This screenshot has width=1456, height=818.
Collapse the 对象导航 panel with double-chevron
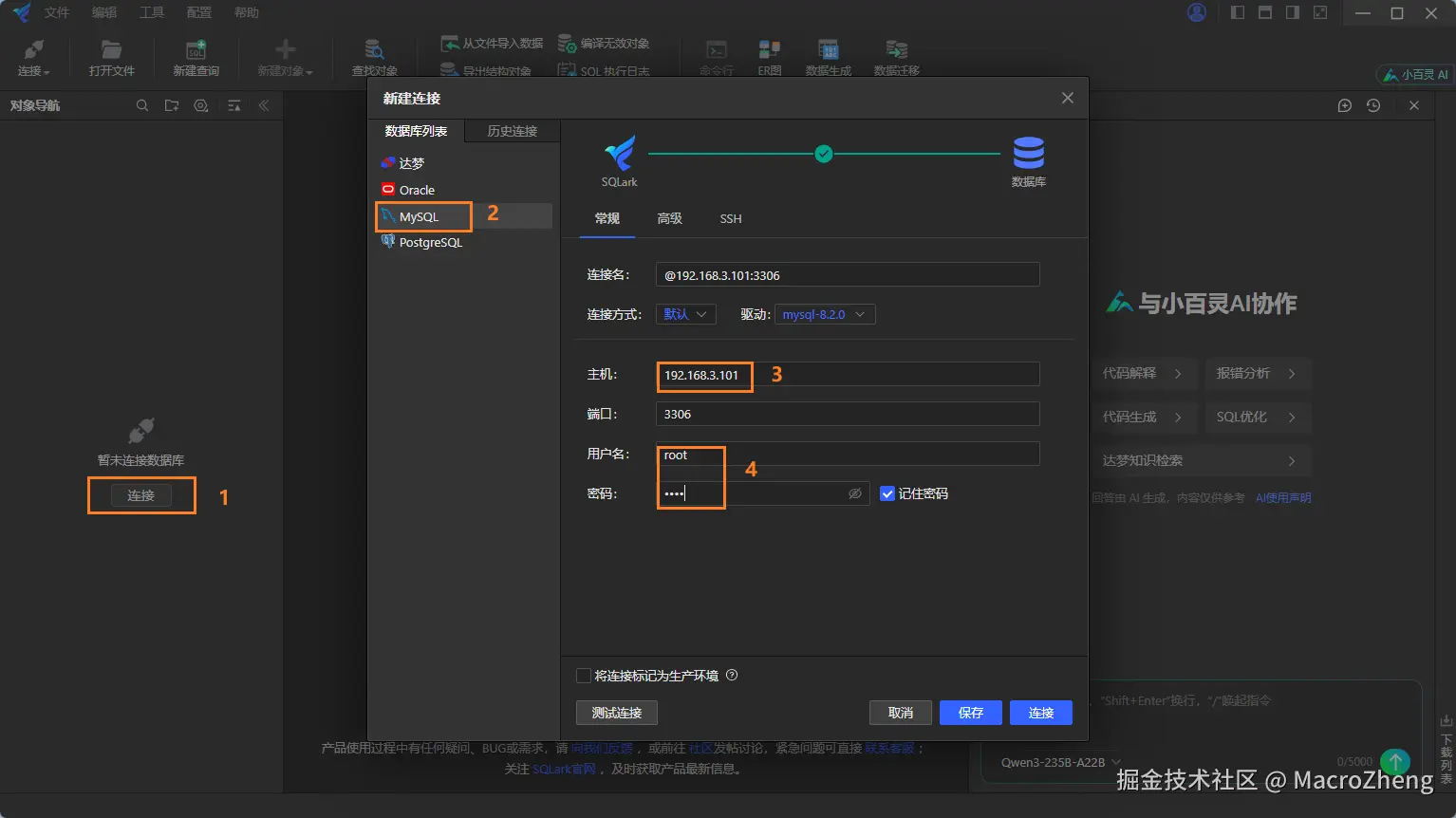pos(264,105)
